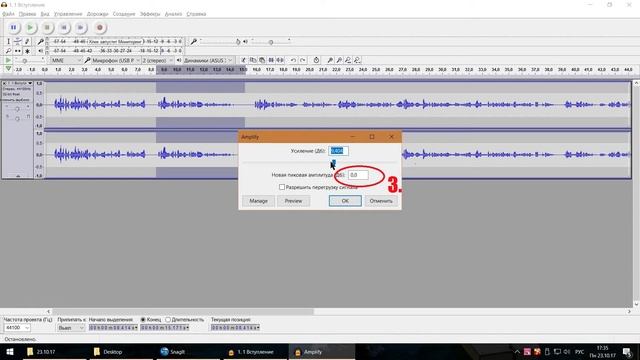Open the Файл menu
The image size is (640, 360).
8,14
